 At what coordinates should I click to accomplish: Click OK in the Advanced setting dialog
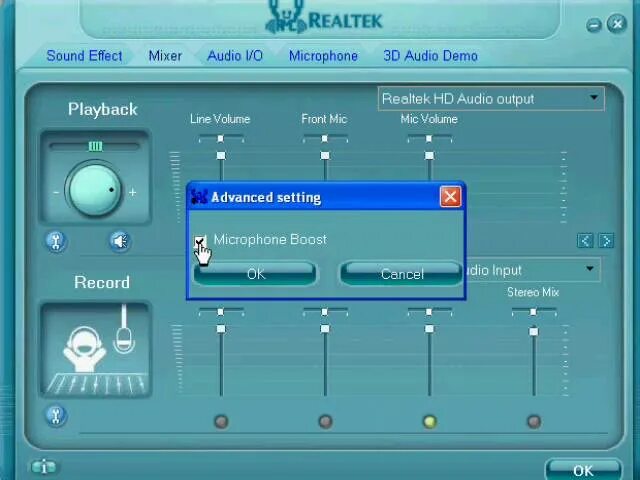coord(255,273)
